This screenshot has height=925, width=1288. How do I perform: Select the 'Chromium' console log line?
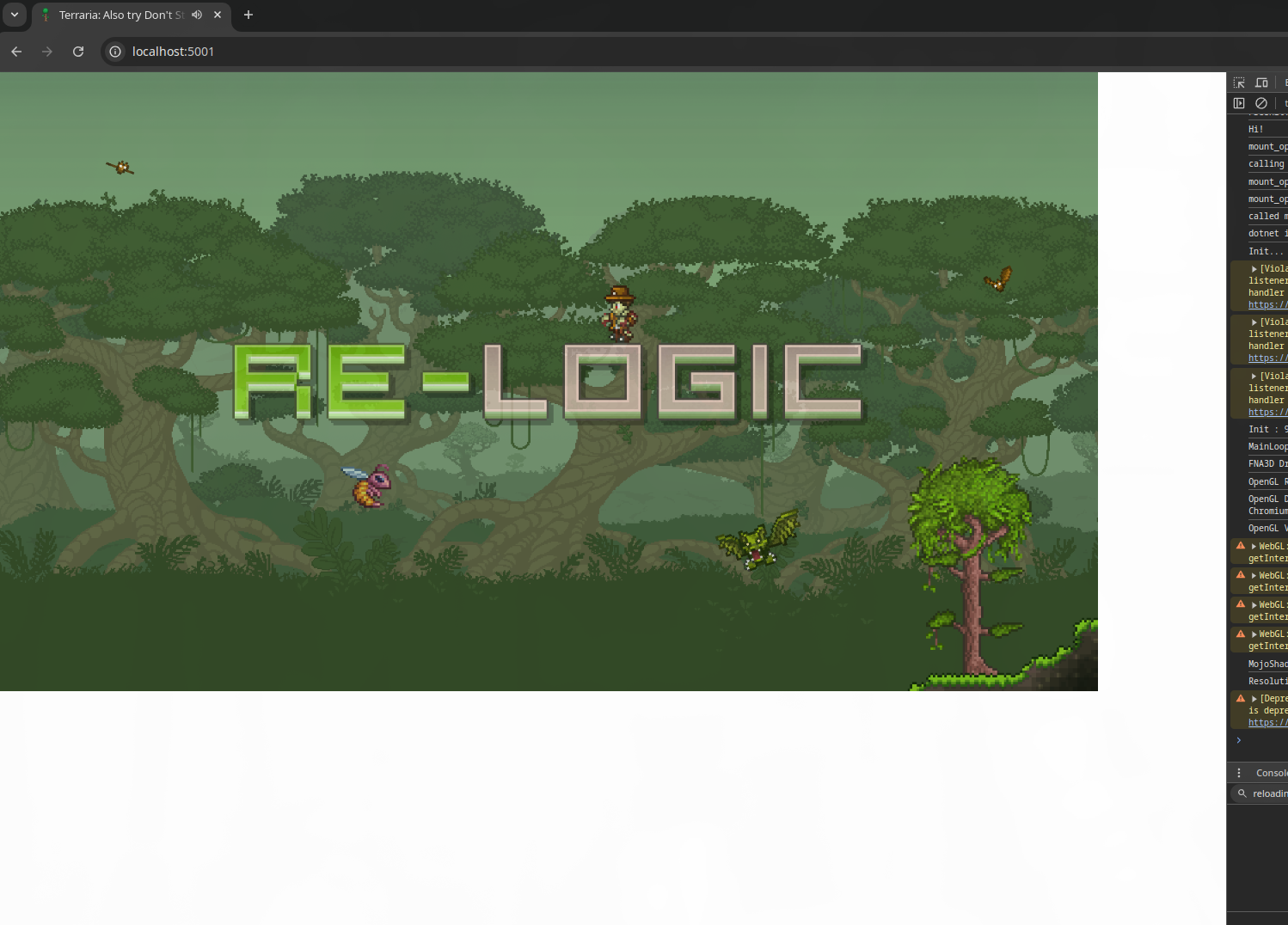1267,511
